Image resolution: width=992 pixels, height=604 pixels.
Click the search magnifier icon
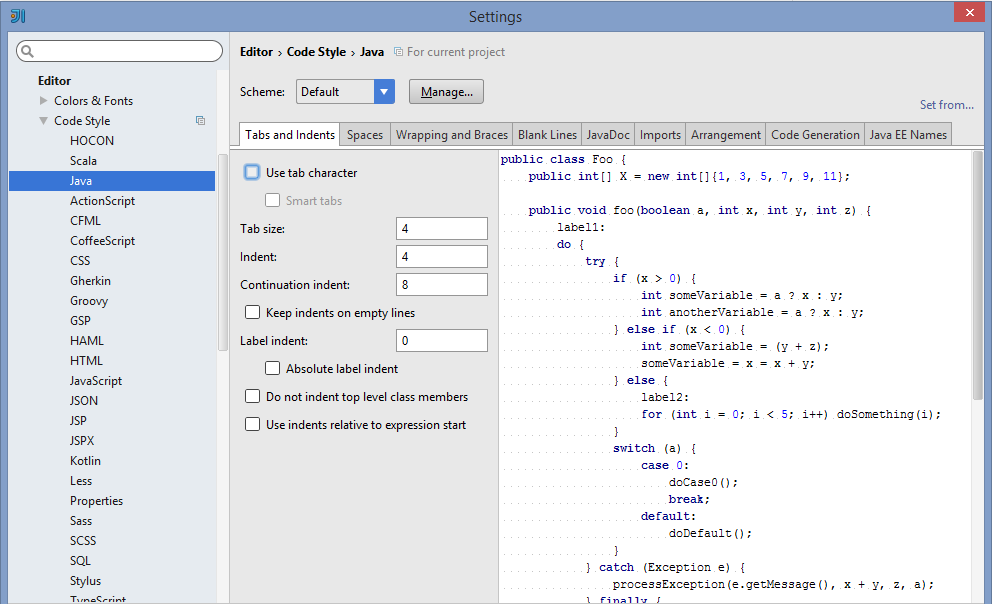pyautogui.click(x=27, y=51)
